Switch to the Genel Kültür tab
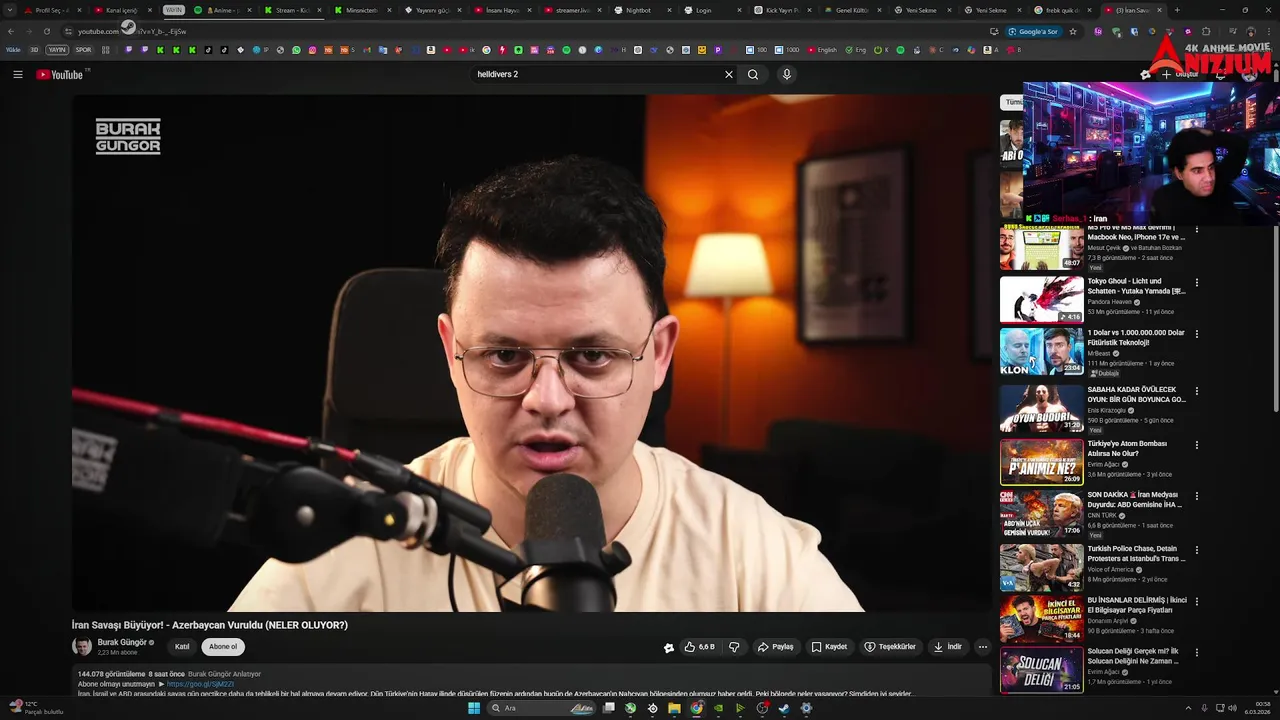Image resolution: width=1280 pixels, height=720 pixels. pos(852,10)
